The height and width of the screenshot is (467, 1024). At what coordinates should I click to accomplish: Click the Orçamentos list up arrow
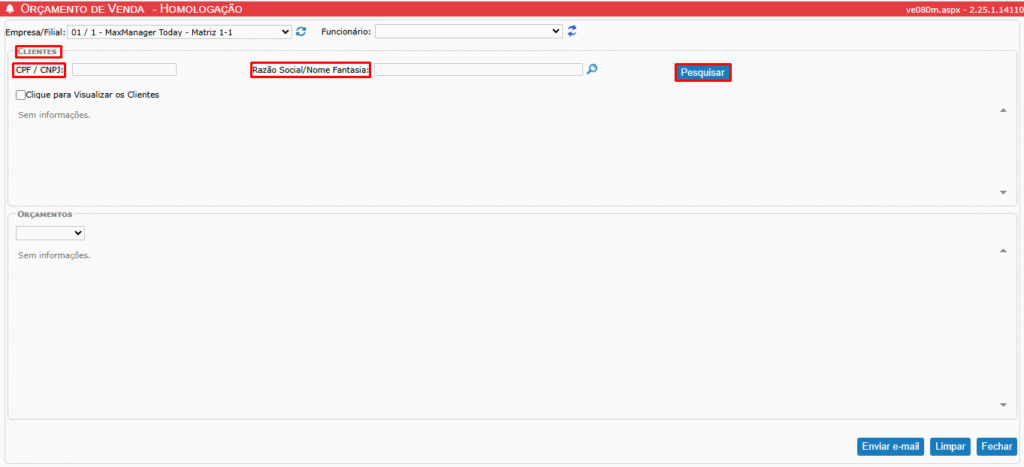coord(1003,250)
